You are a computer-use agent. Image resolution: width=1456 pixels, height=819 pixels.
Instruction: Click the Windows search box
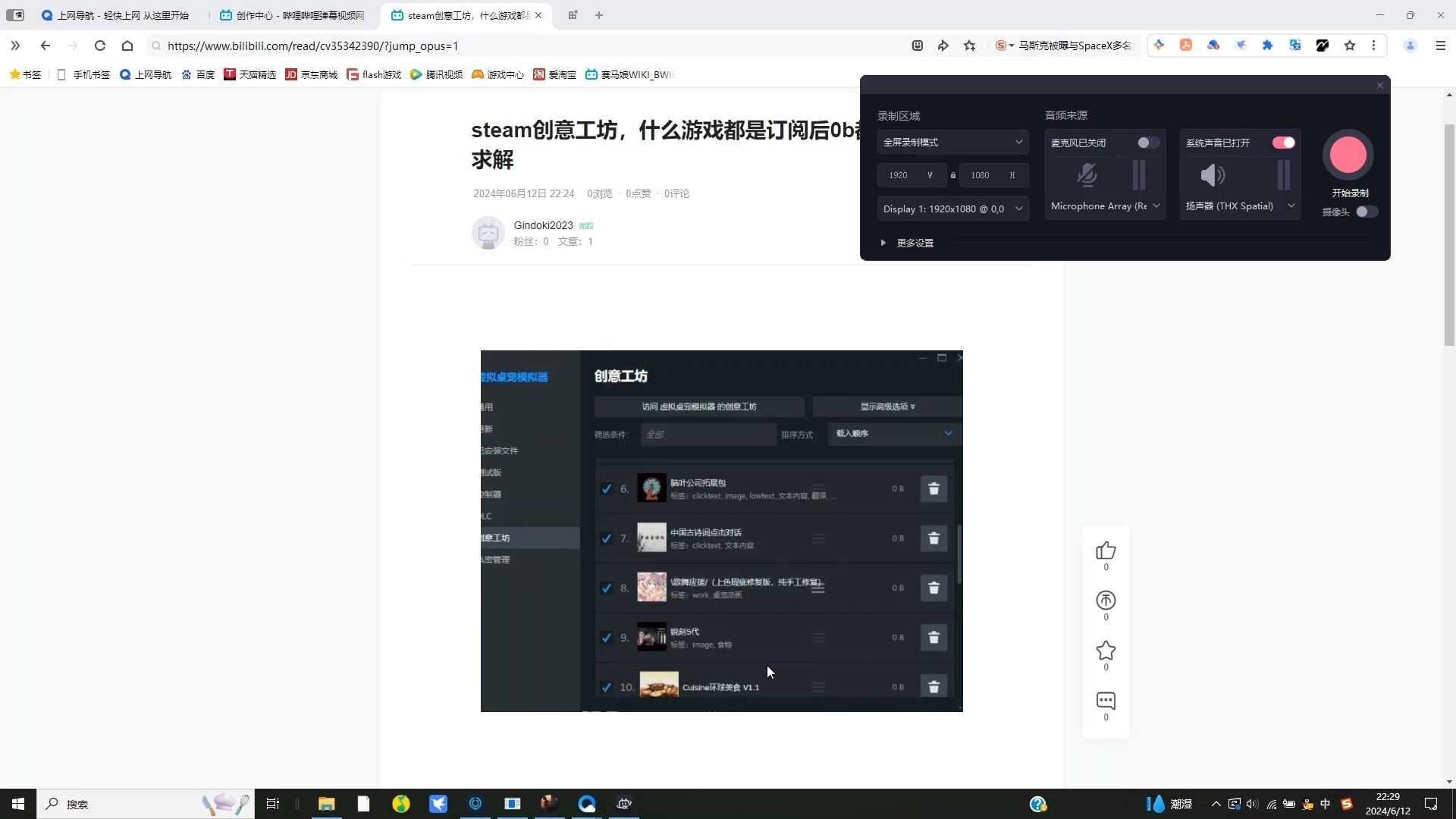tap(144, 804)
